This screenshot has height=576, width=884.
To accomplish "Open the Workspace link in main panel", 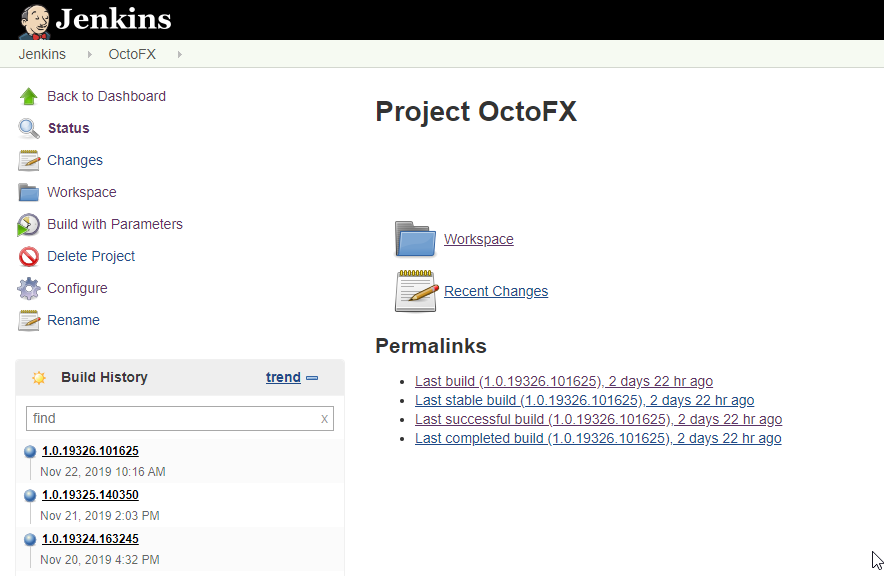I will coord(479,239).
